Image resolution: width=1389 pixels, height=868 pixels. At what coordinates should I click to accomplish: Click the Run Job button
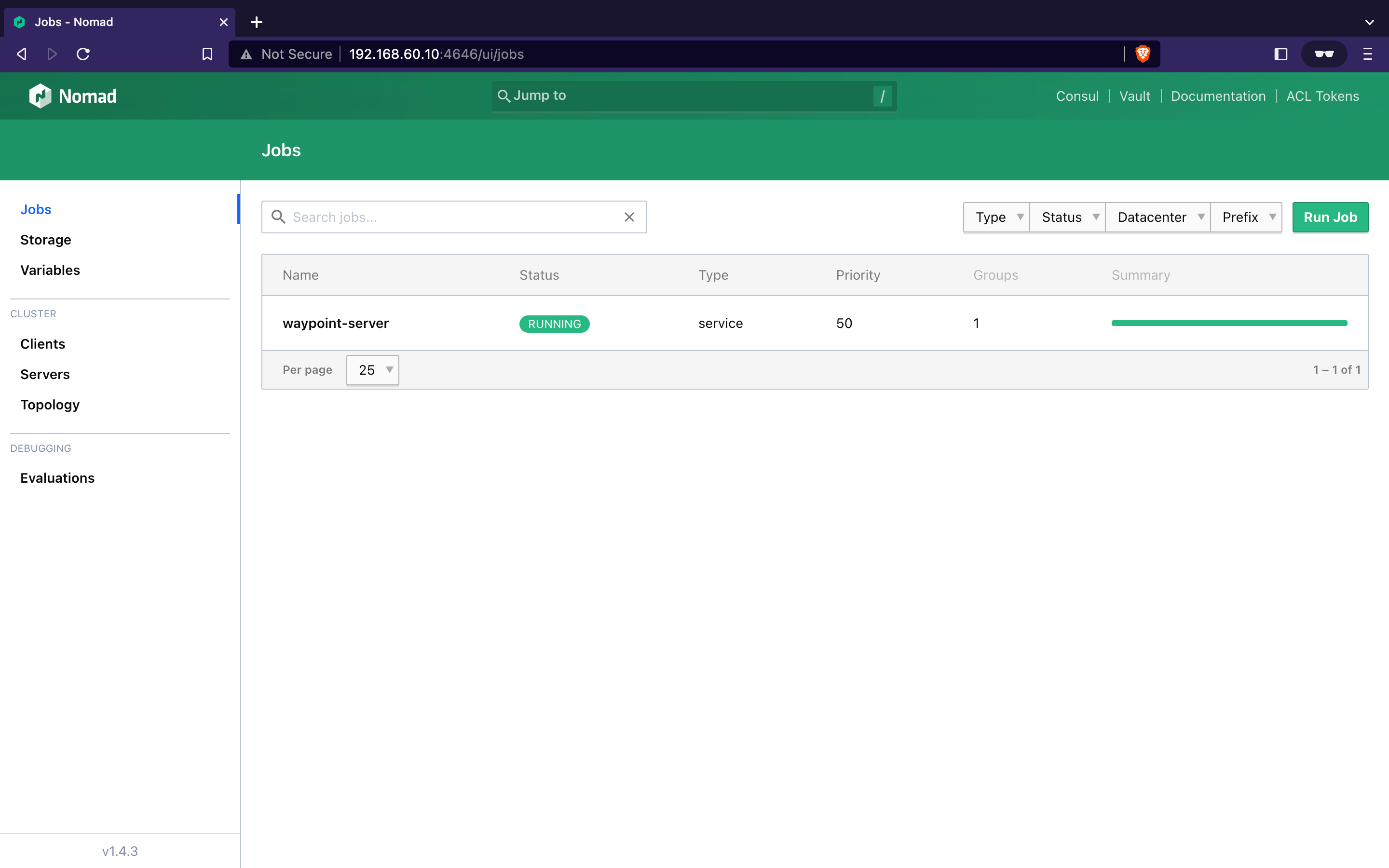pyautogui.click(x=1330, y=217)
